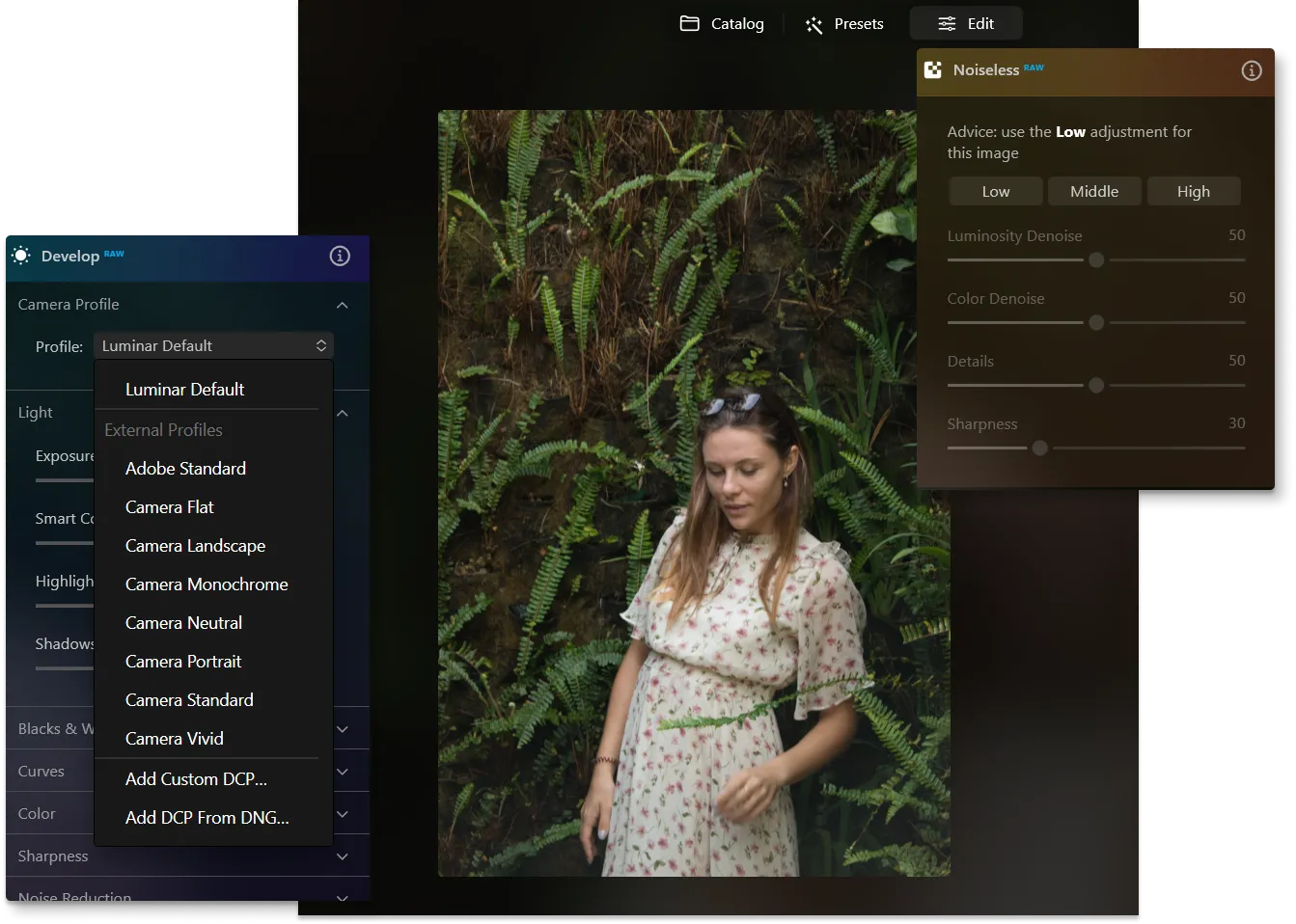1296x924 pixels.
Task: Open the Develop panel info icon
Action: (340, 256)
